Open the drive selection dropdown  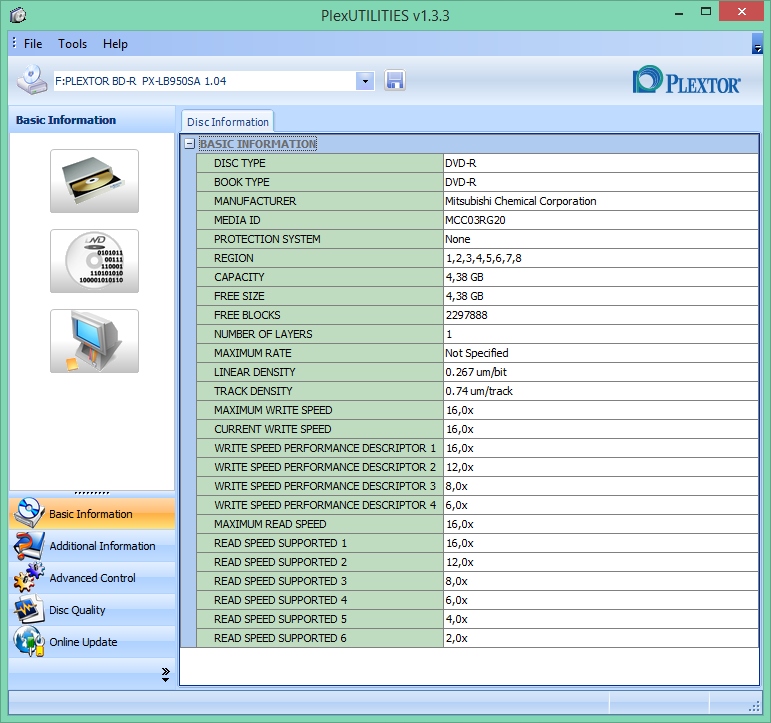[365, 81]
